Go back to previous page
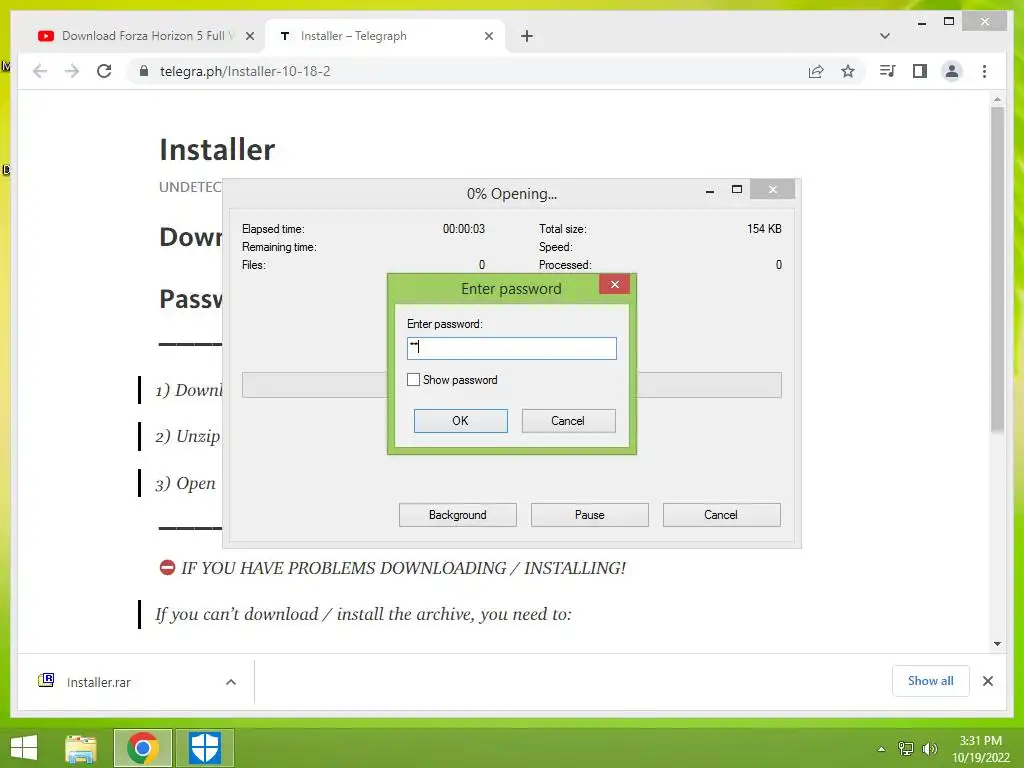This screenshot has height=768, width=1024. (x=40, y=71)
